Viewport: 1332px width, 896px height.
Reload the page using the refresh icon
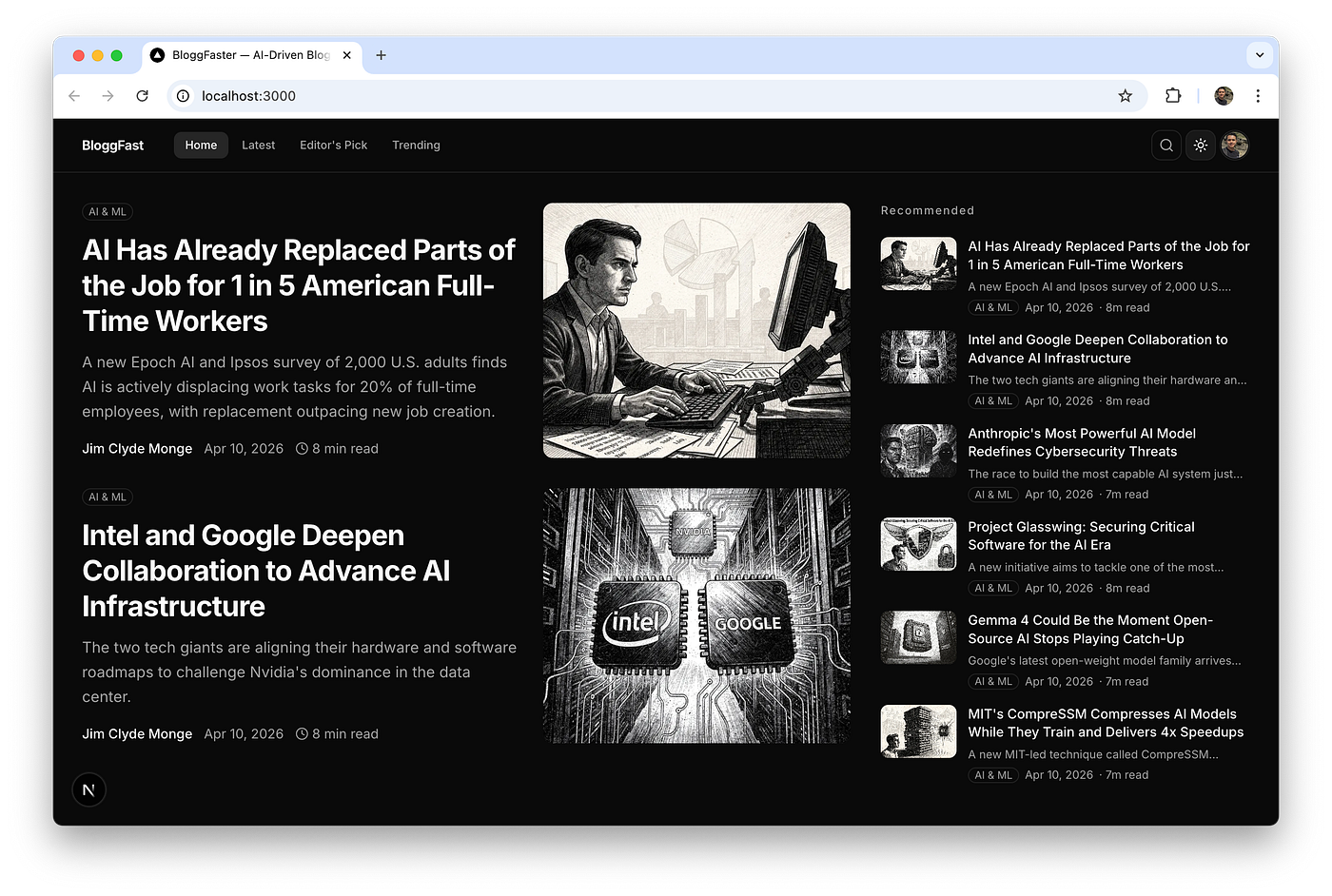point(142,95)
